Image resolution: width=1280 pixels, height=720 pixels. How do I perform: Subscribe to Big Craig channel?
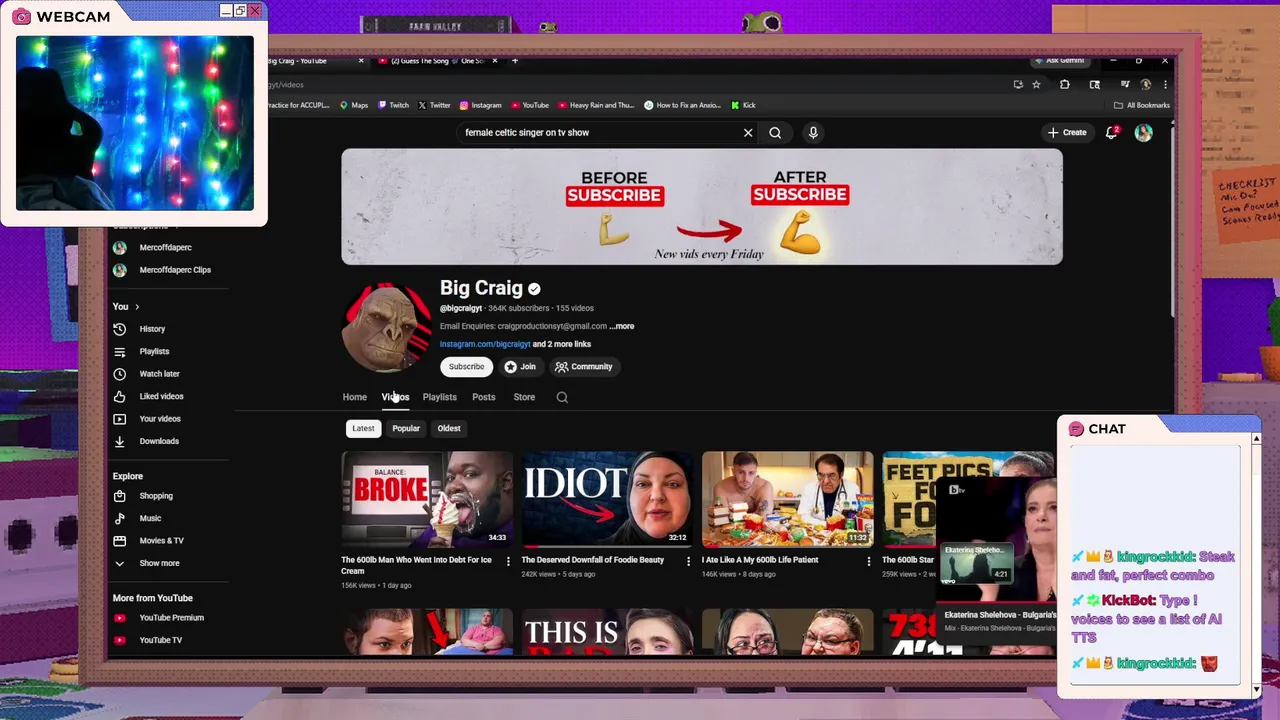[466, 367]
